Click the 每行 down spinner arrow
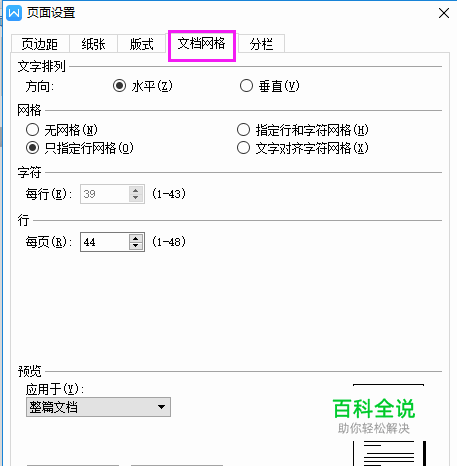Image resolution: width=457 pixels, height=466 pixels. click(135, 198)
